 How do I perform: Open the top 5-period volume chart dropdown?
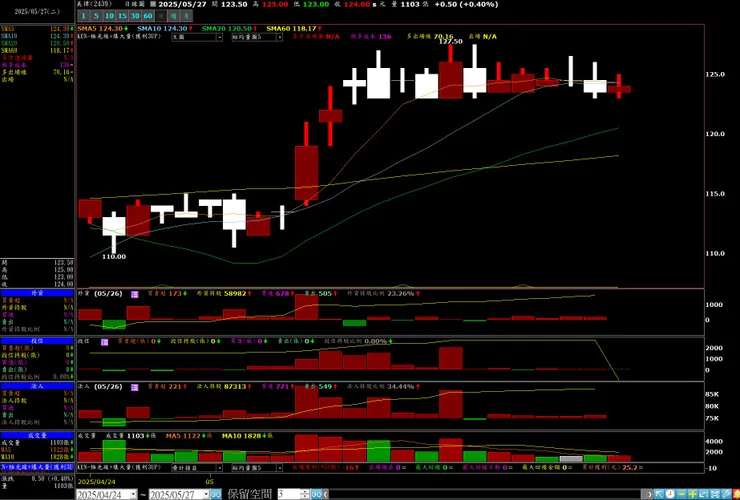coord(257,37)
